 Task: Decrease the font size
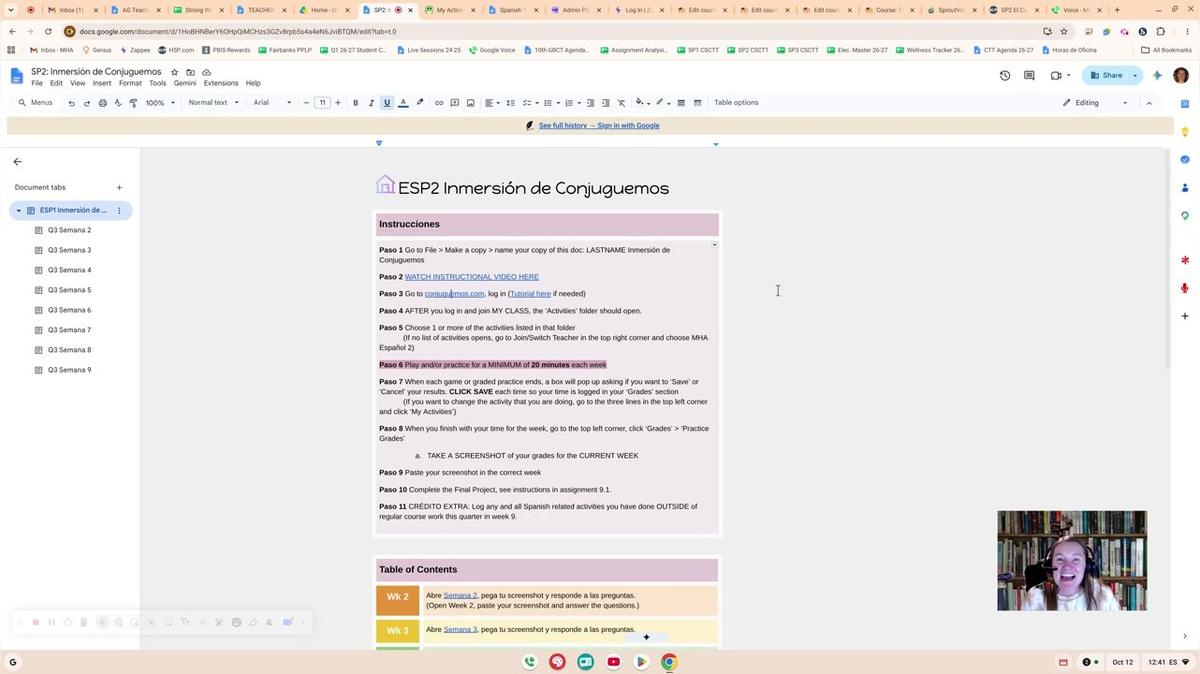[307, 103]
